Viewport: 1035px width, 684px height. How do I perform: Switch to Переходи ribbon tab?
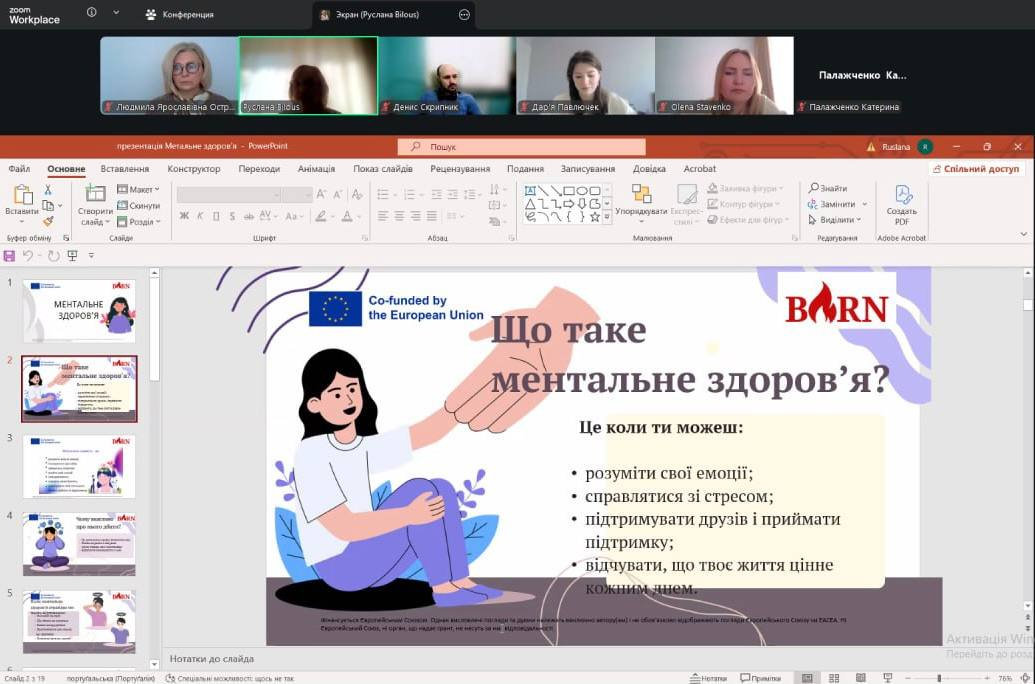tap(259, 168)
